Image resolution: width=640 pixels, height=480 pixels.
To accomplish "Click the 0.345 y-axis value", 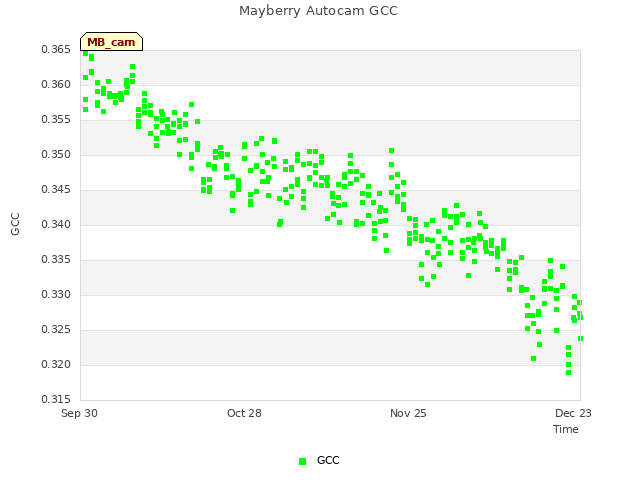I will [56, 189].
